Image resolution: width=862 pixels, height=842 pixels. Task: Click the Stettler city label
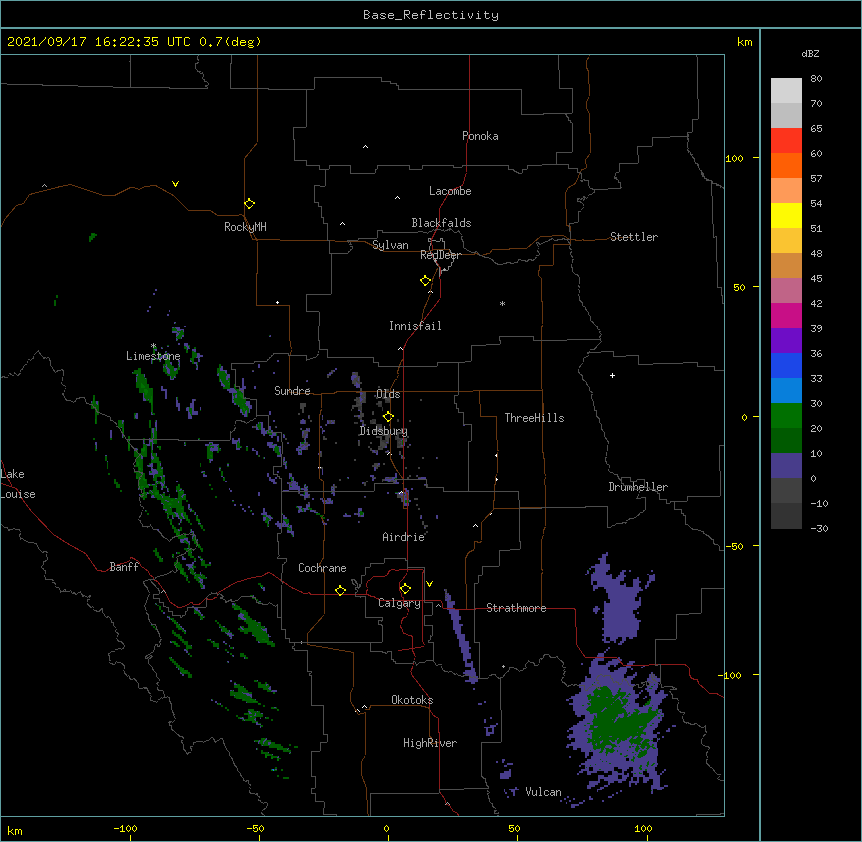coord(634,237)
